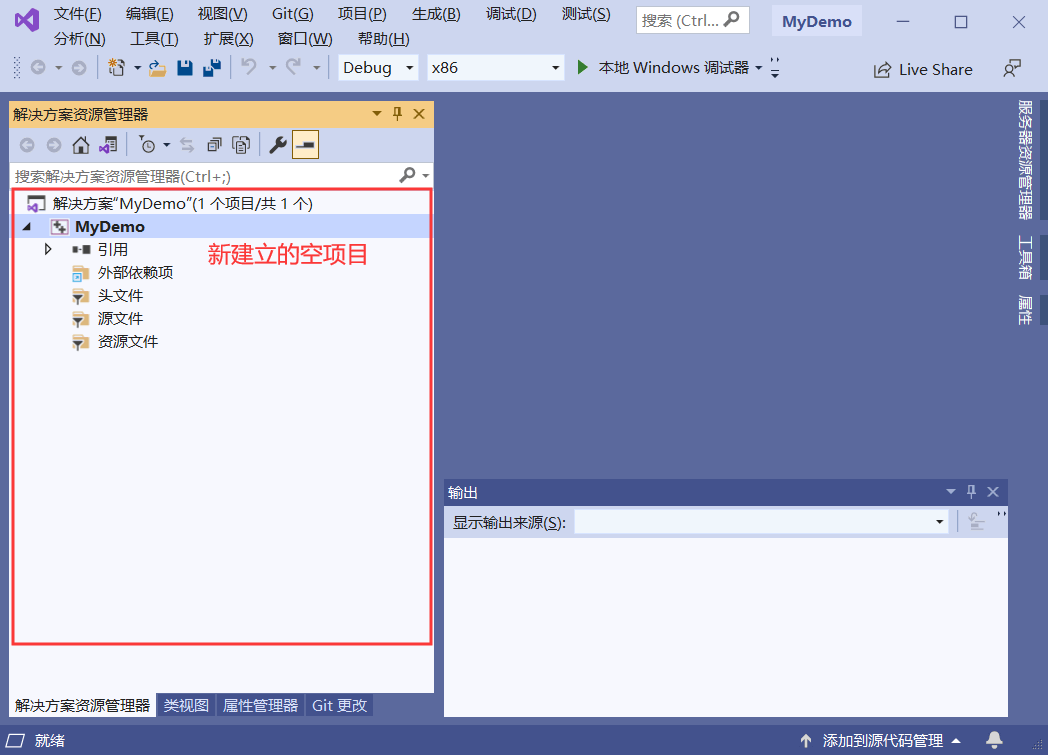1048x755 pixels.
Task: Switch to the 属性管理器 tab
Action: coord(260,706)
